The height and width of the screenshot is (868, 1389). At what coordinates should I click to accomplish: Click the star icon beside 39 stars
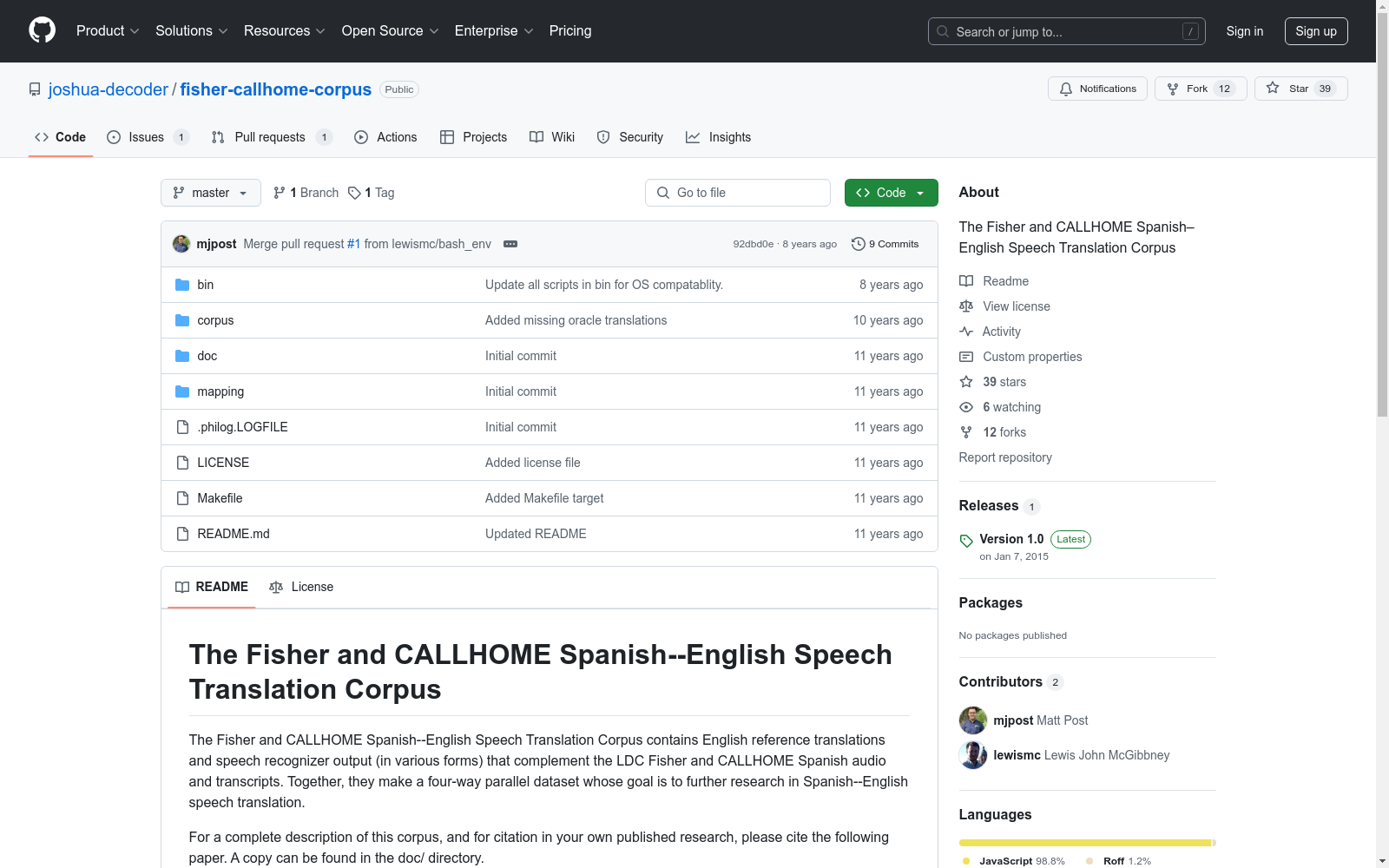click(x=966, y=382)
